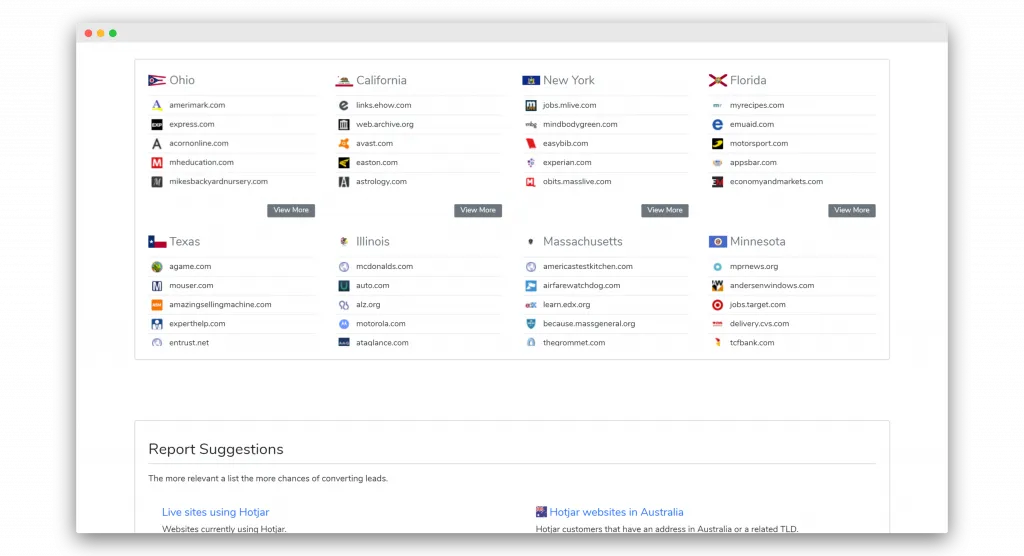Open the motorsport.com link
This screenshot has width=1024, height=556.
(x=758, y=143)
